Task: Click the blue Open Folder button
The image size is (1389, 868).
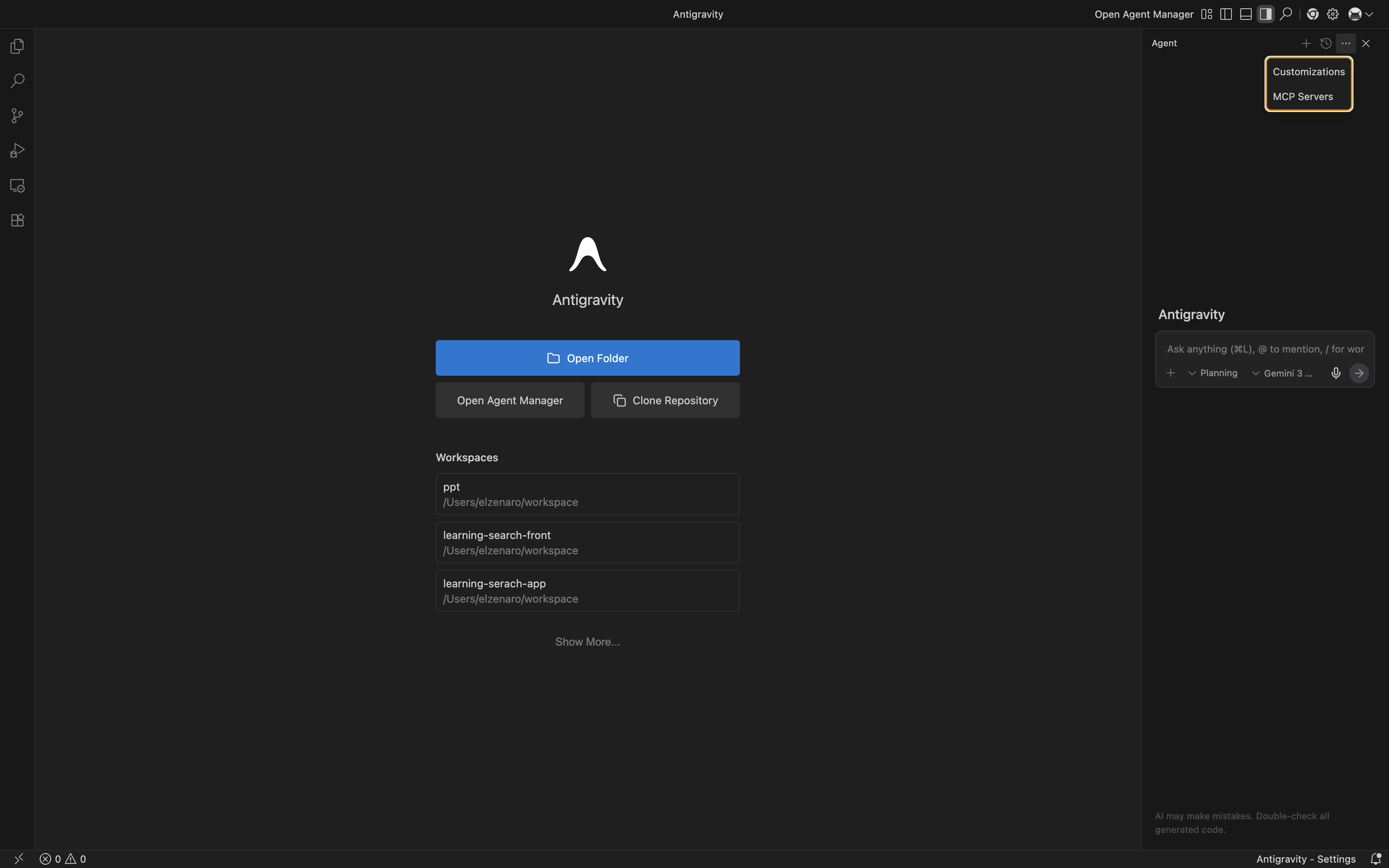Action: click(587, 358)
